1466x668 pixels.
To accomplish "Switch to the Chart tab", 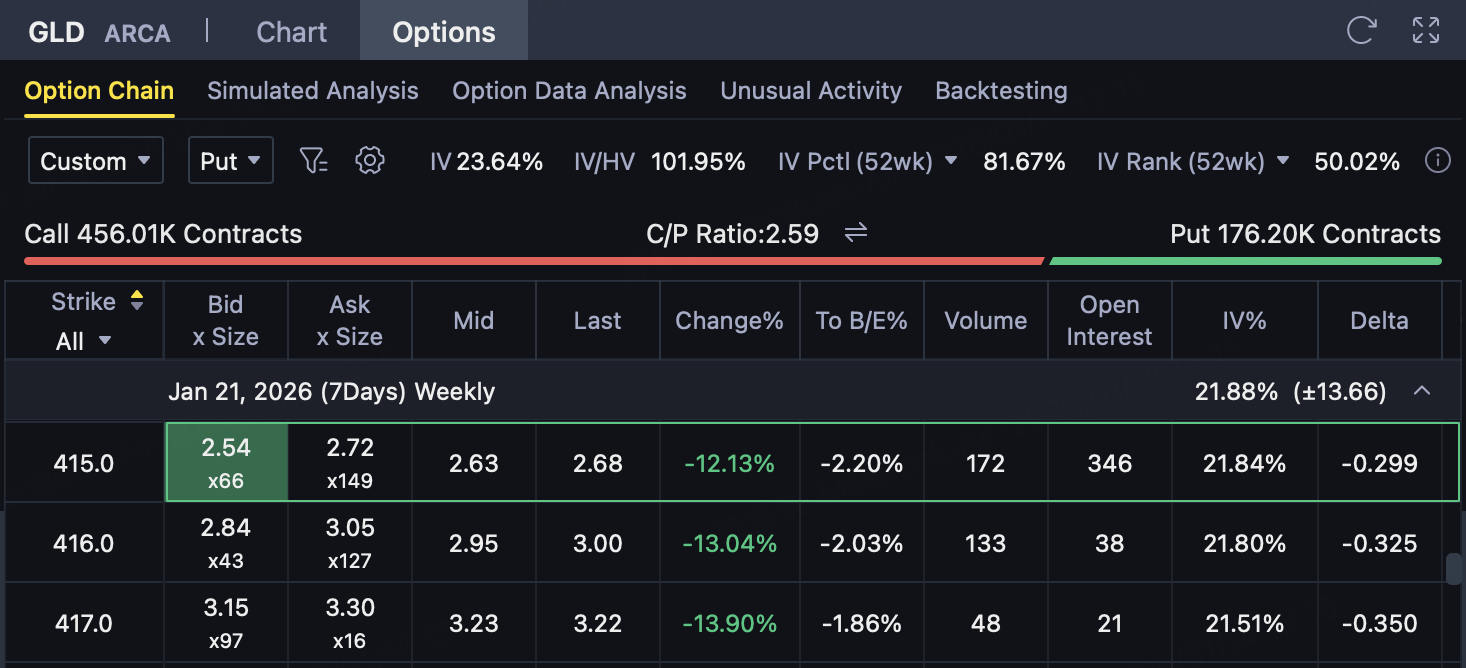I will pyautogui.click(x=291, y=32).
